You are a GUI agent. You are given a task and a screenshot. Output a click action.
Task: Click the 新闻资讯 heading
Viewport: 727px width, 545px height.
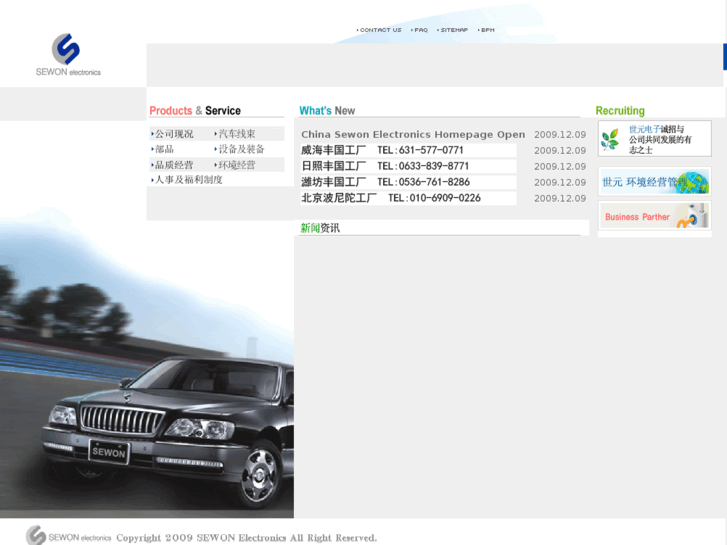tap(320, 228)
